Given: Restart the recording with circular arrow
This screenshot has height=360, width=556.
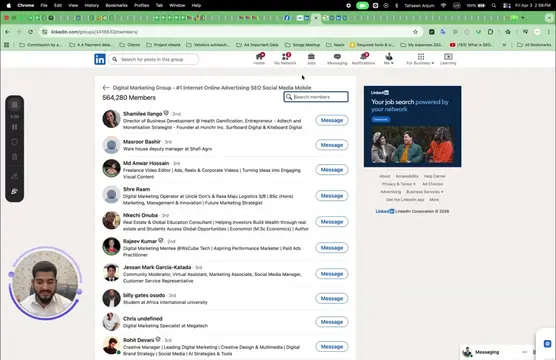Looking at the screenshot, I should [15, 142].
